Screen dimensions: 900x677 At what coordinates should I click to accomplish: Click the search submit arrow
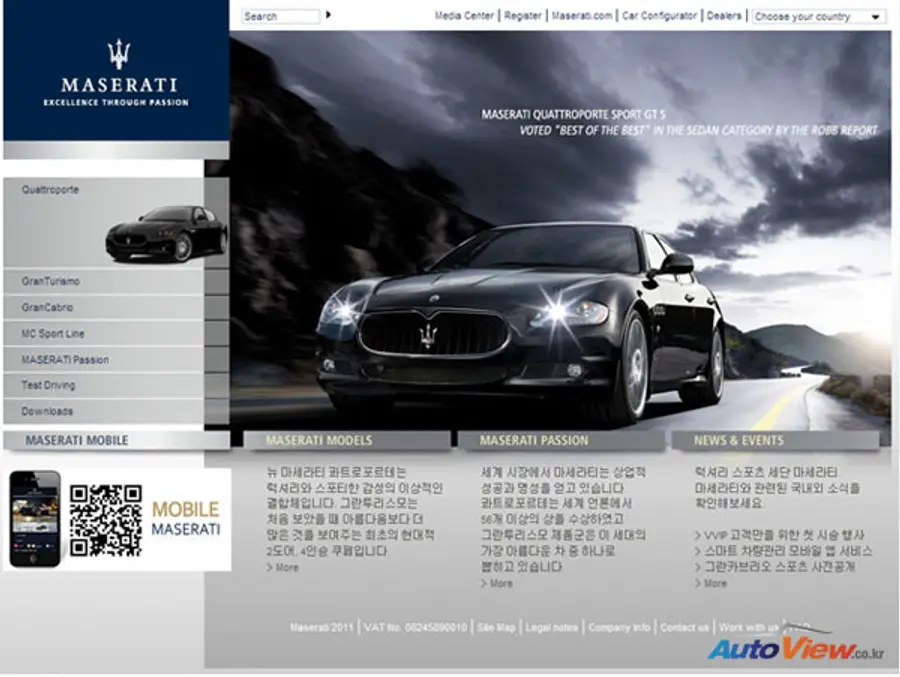pos(328,15)
